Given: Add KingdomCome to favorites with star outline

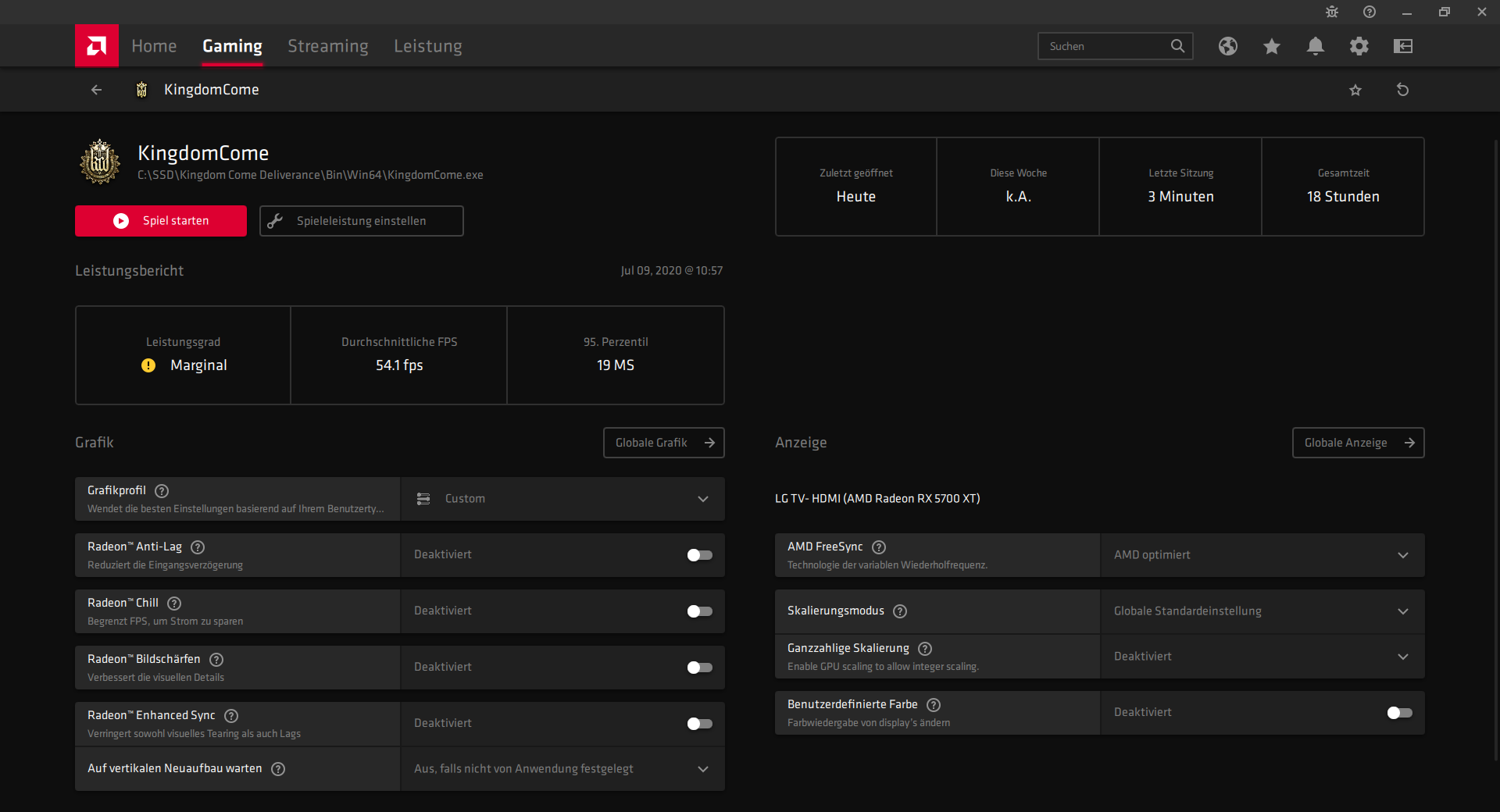Looking at the screenshot, I should (x=1355, y=90).
